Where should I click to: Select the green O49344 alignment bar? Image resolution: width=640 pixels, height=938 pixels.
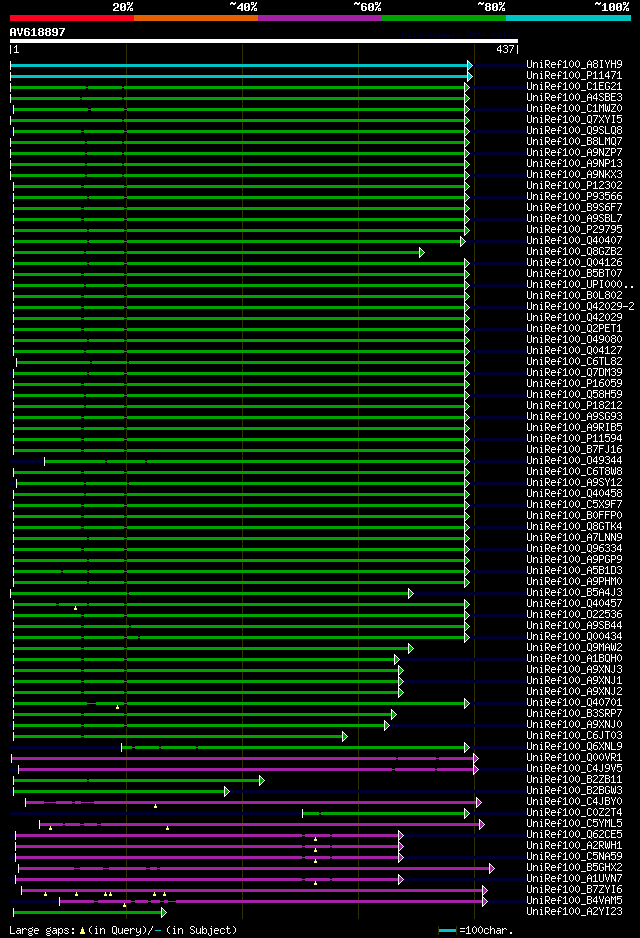pos(255,461)
